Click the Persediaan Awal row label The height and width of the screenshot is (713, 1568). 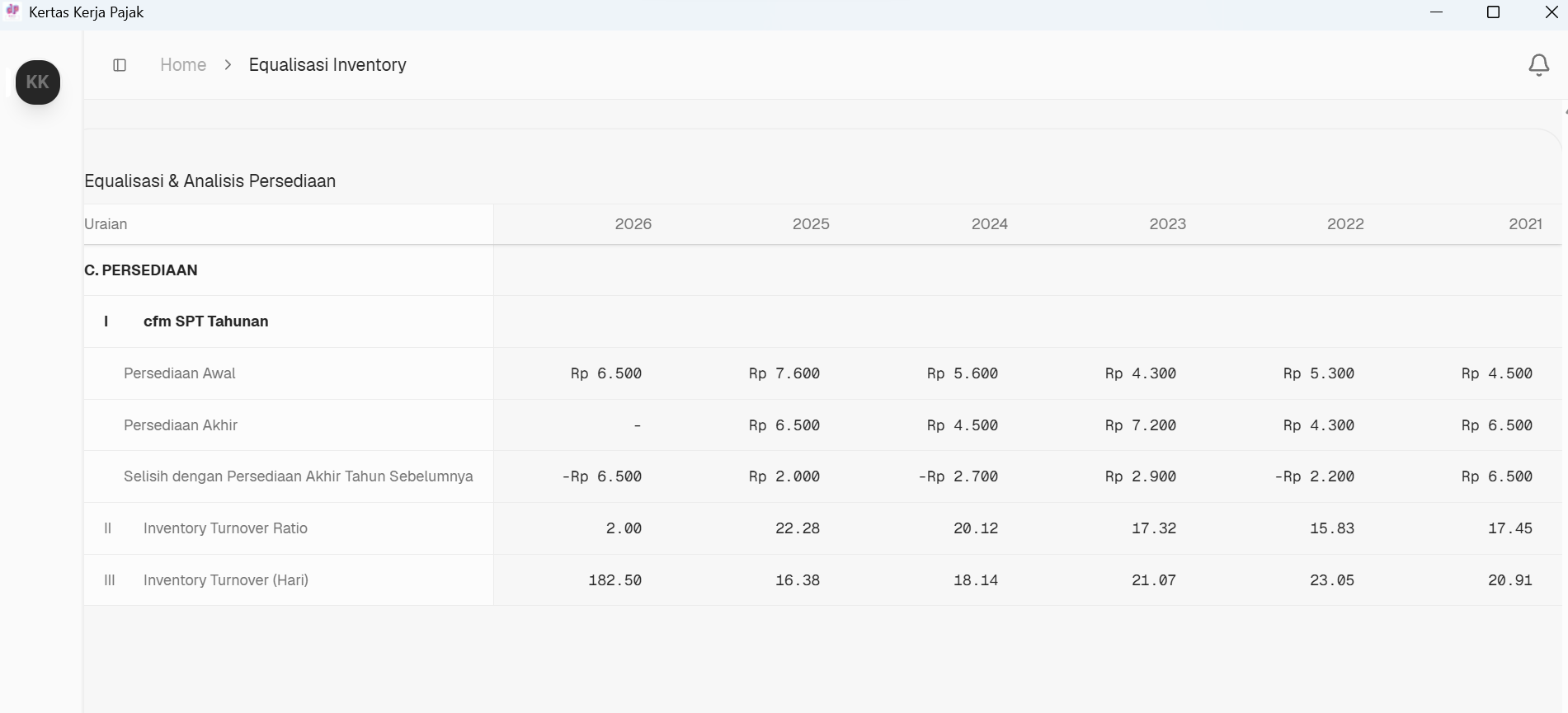(x=180, y=373)
